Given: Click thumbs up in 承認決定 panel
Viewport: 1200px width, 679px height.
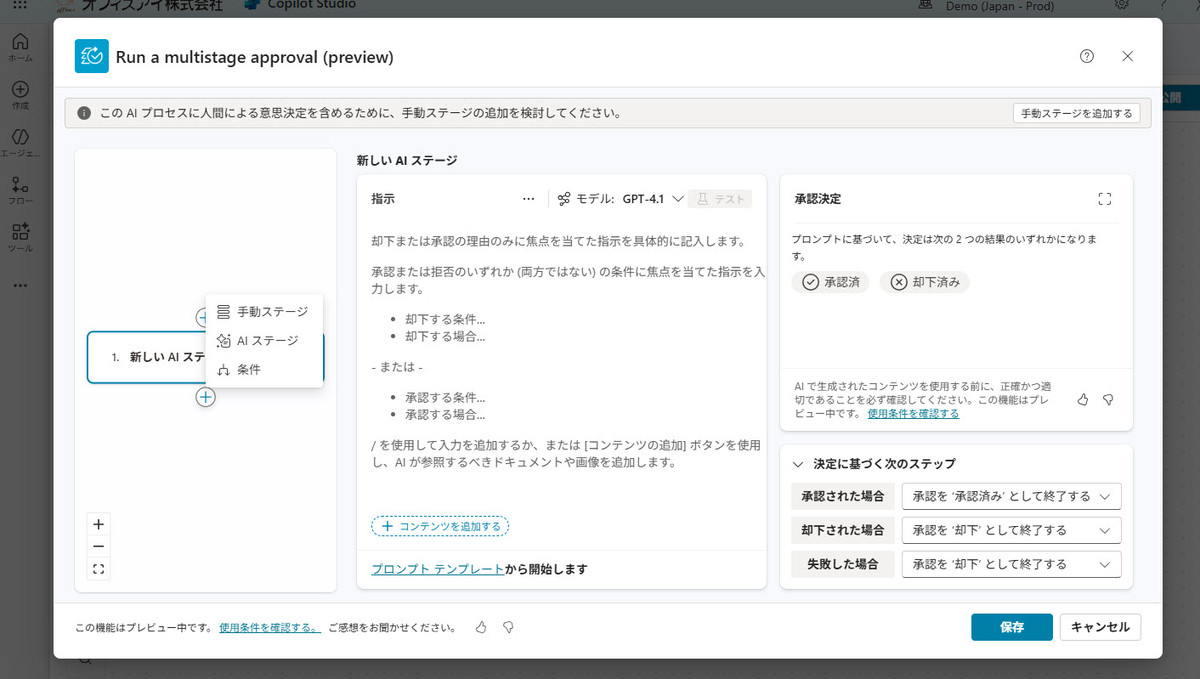Looking at the screenshot, I should pos(1083,399).
